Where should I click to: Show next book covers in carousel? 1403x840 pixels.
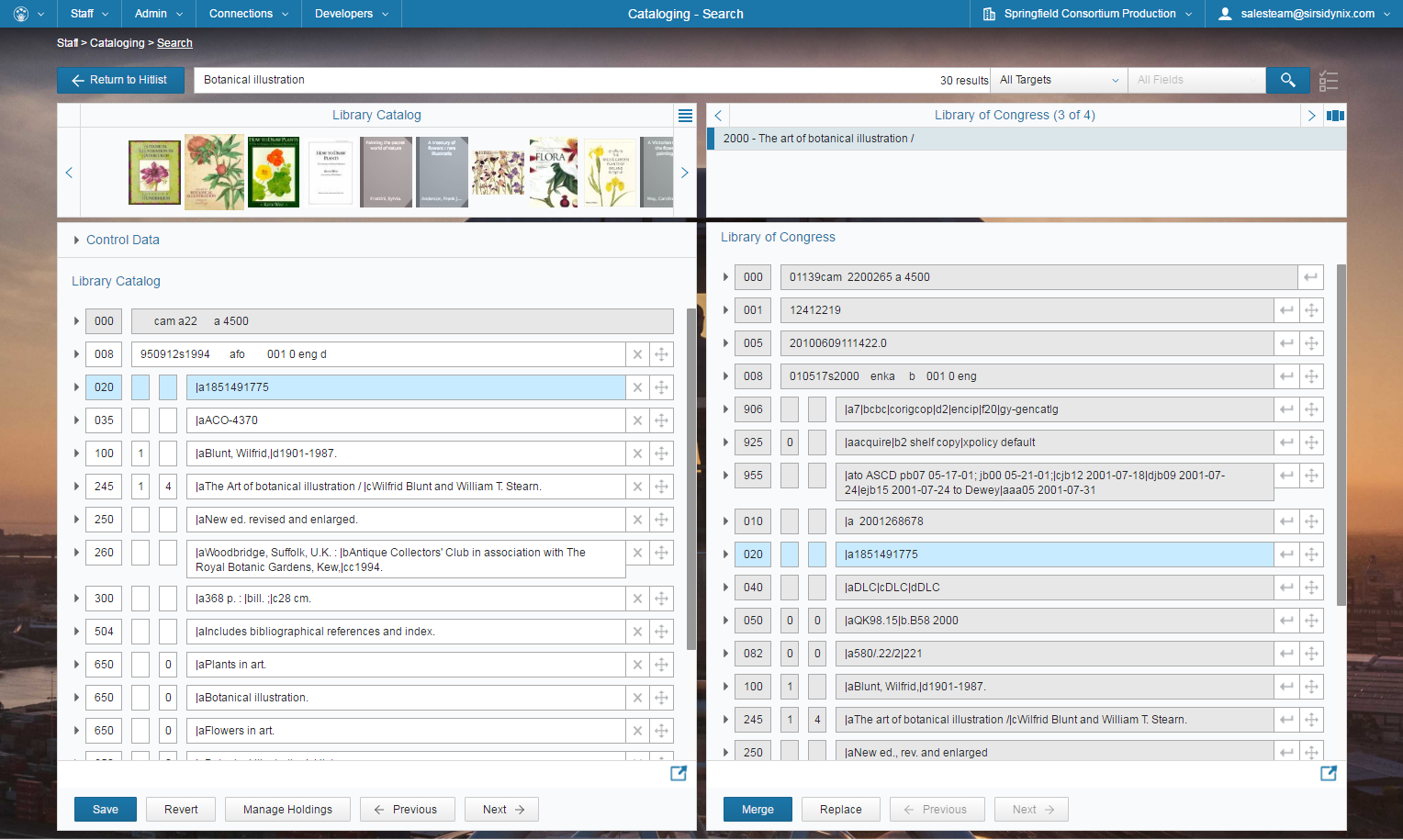click(x=684, y=173)
